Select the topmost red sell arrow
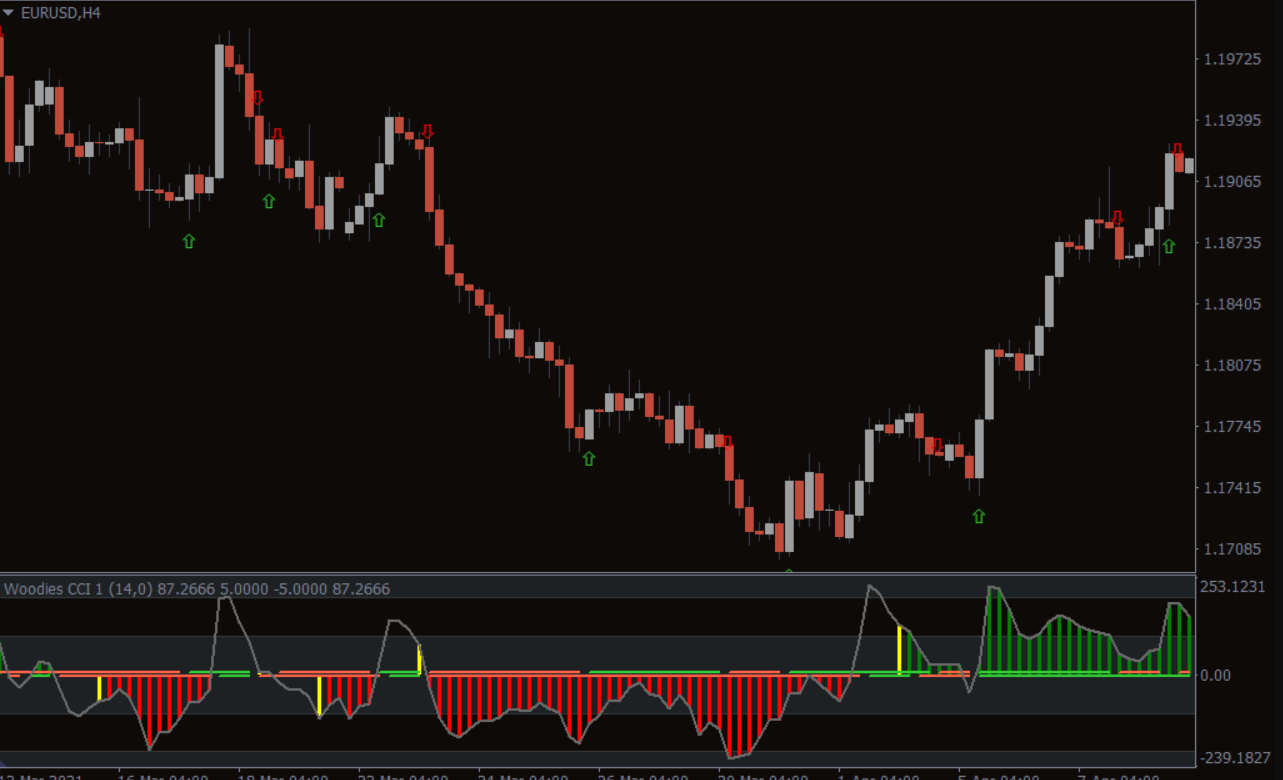The image size is (1283, 780). point(258,97)
